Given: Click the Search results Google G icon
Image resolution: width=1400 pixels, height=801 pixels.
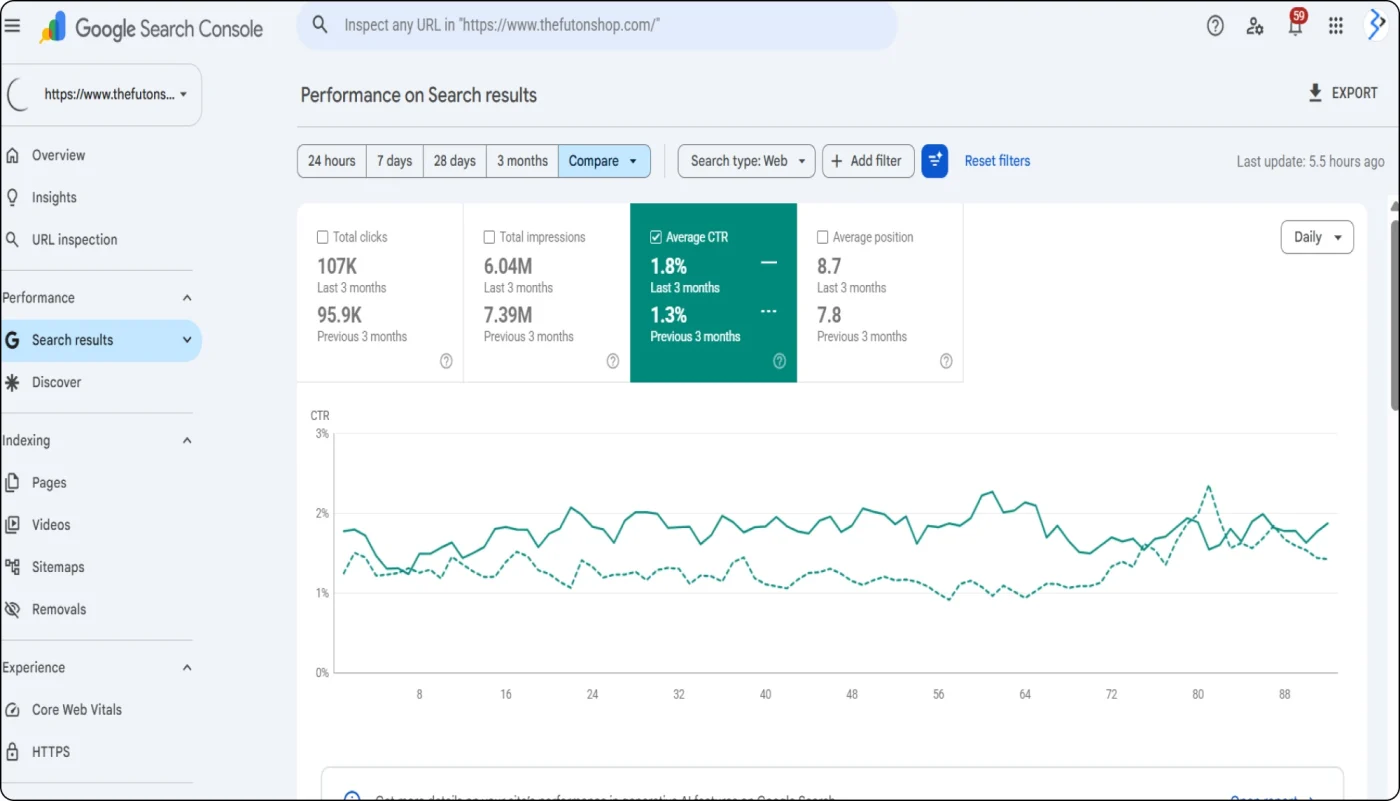Looking at the screenshot, I should click(x=13, y=340).
